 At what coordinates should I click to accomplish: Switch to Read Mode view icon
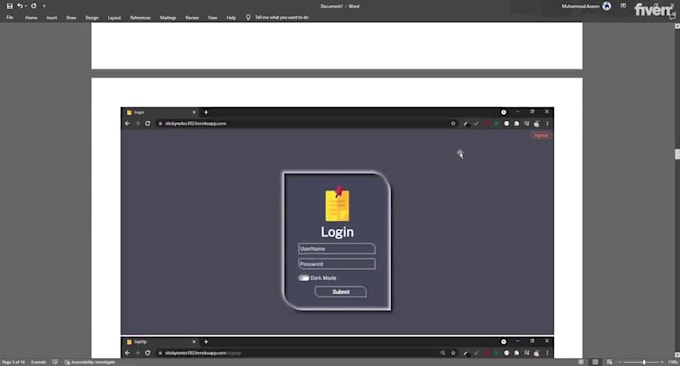581,362
